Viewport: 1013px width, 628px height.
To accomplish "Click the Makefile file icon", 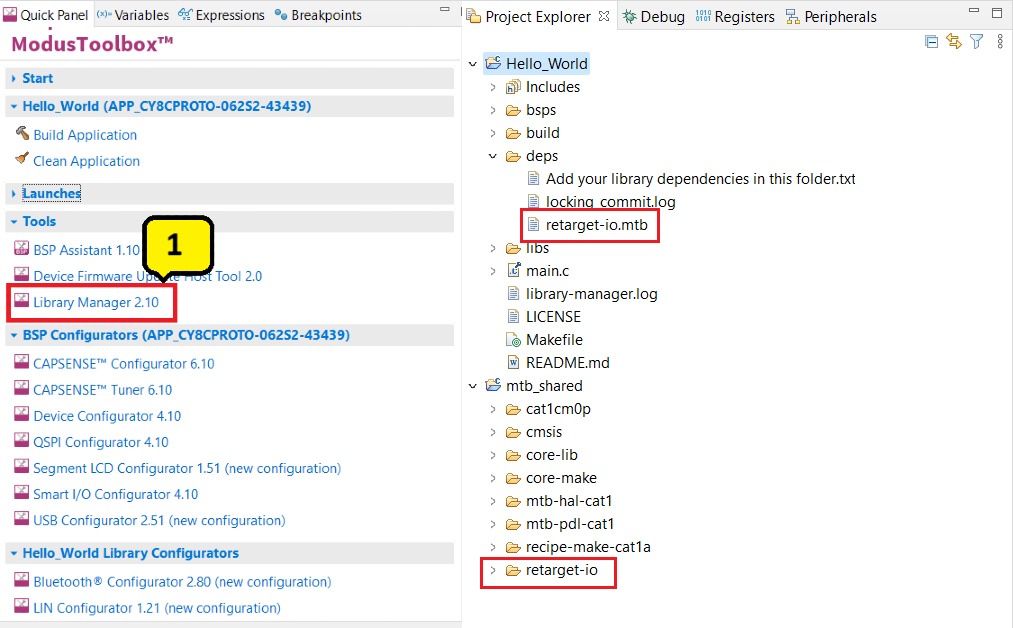I will [514, 340].
